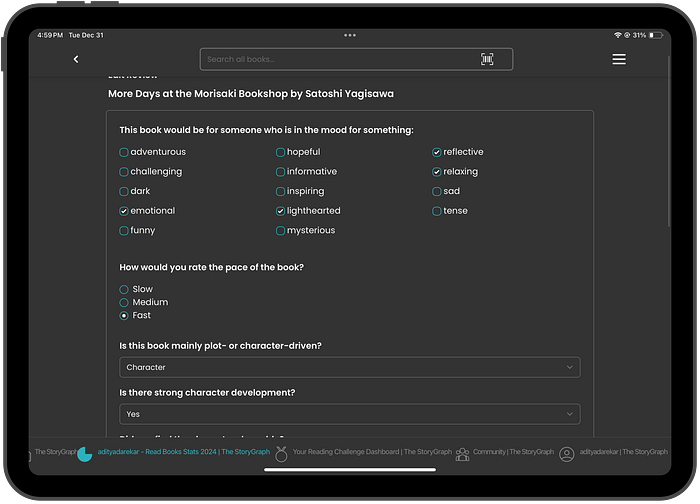This screenshot has width=700, height=504.
Task: Tap the home indicator bar
Action: pyautogui.click(x=350, y=470)
